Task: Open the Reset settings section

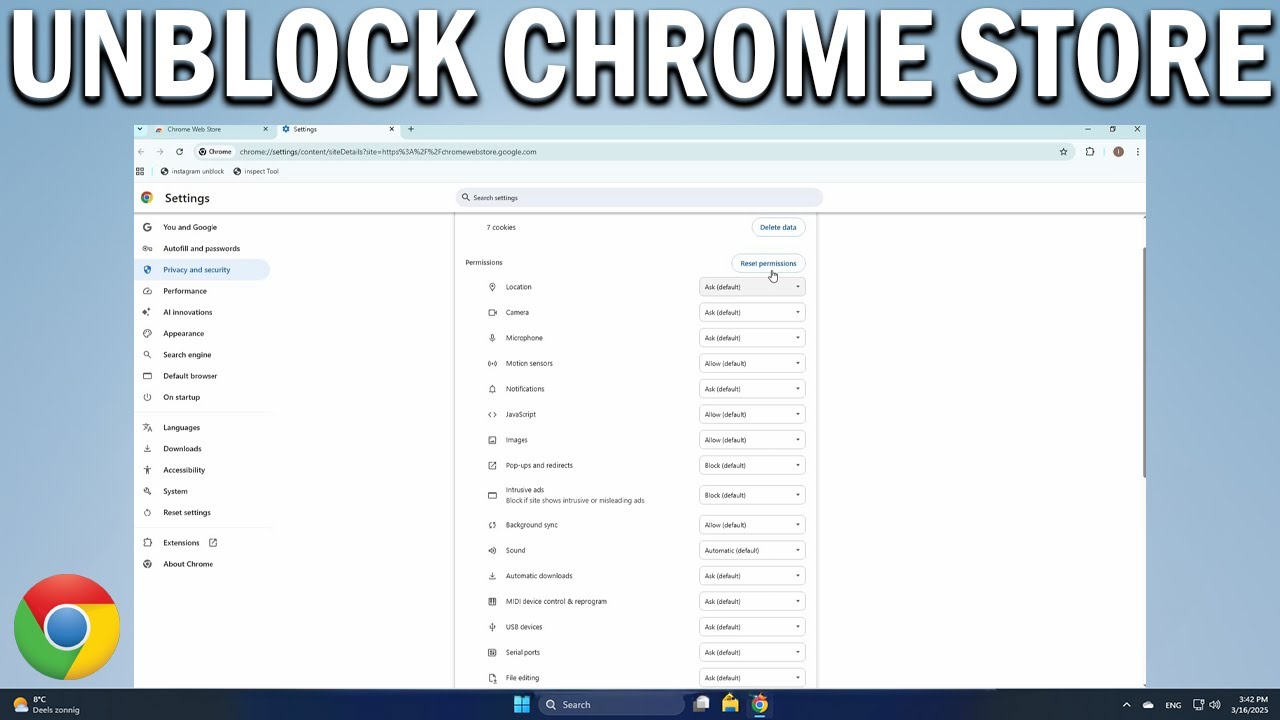Action: [203, 512]
